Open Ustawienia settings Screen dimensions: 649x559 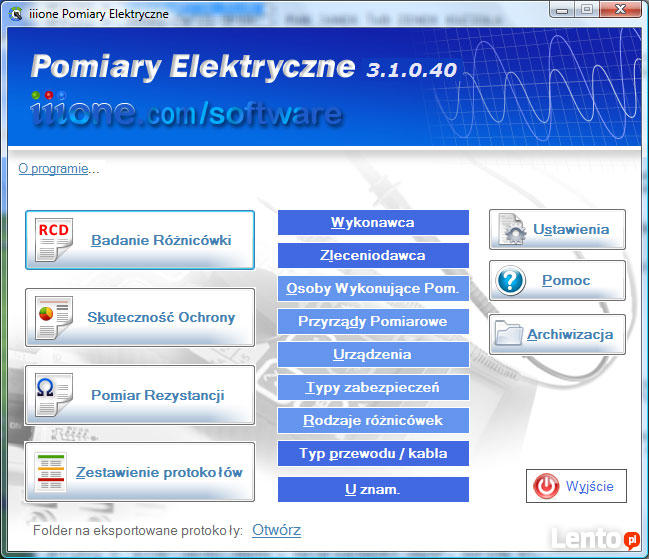[x=557, y=229]
